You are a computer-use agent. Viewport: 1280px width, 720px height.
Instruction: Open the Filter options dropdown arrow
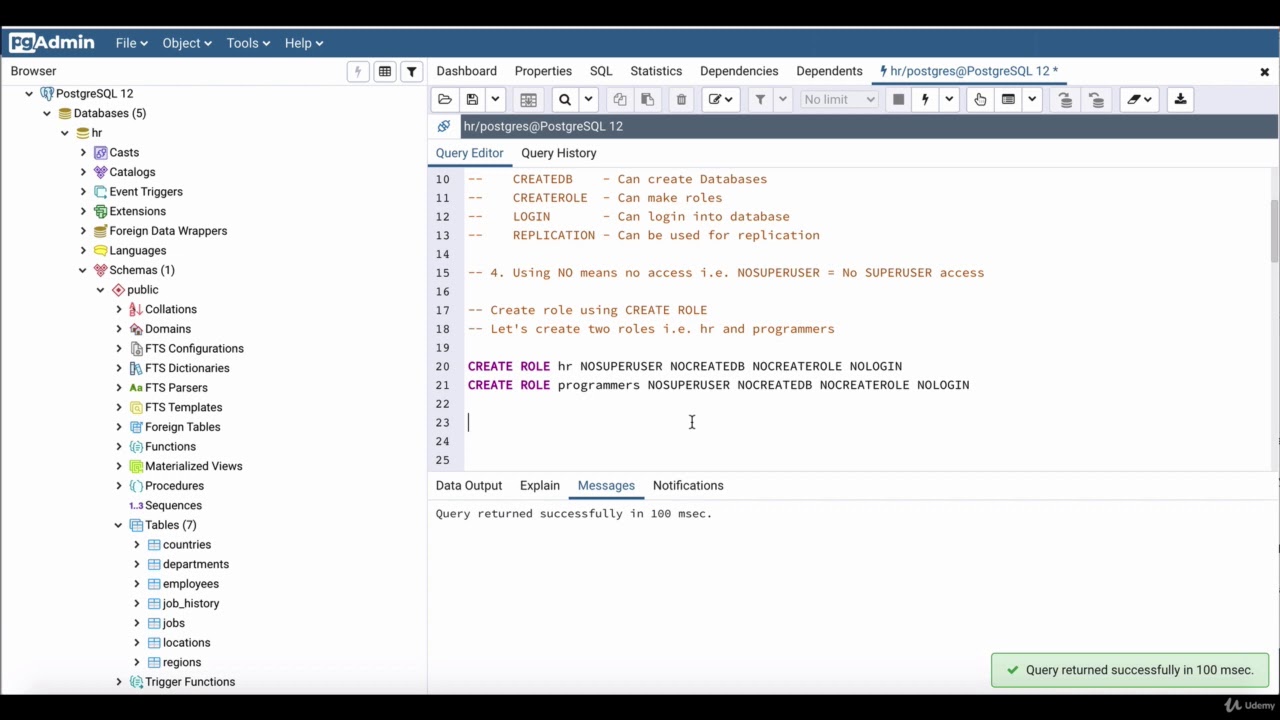click(x=783, y=99)
